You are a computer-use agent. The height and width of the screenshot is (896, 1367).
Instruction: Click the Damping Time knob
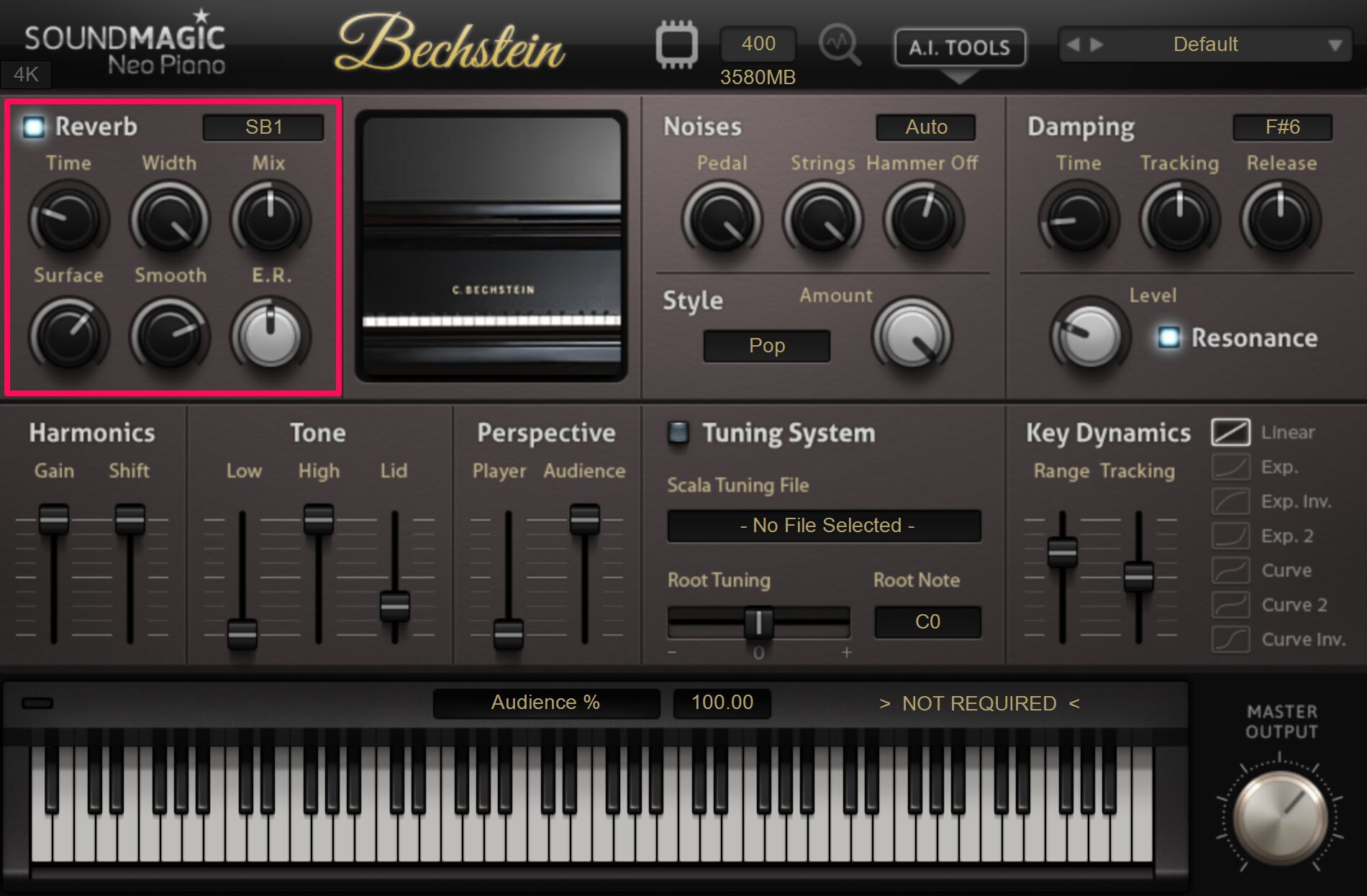click(1078, 219)
